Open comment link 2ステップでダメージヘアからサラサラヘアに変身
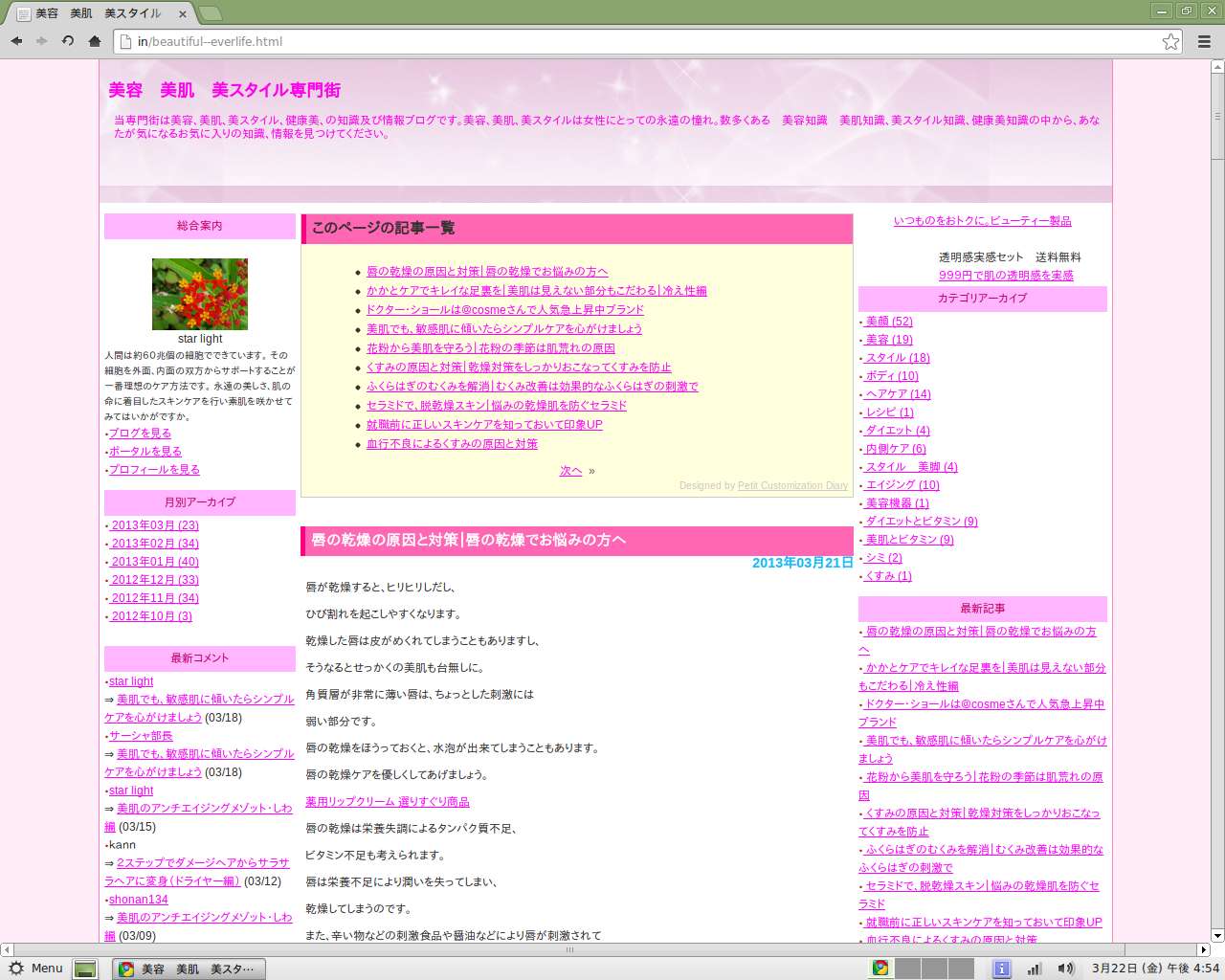The height and width of the screenshot is (980, 1225). pos(196,872)
